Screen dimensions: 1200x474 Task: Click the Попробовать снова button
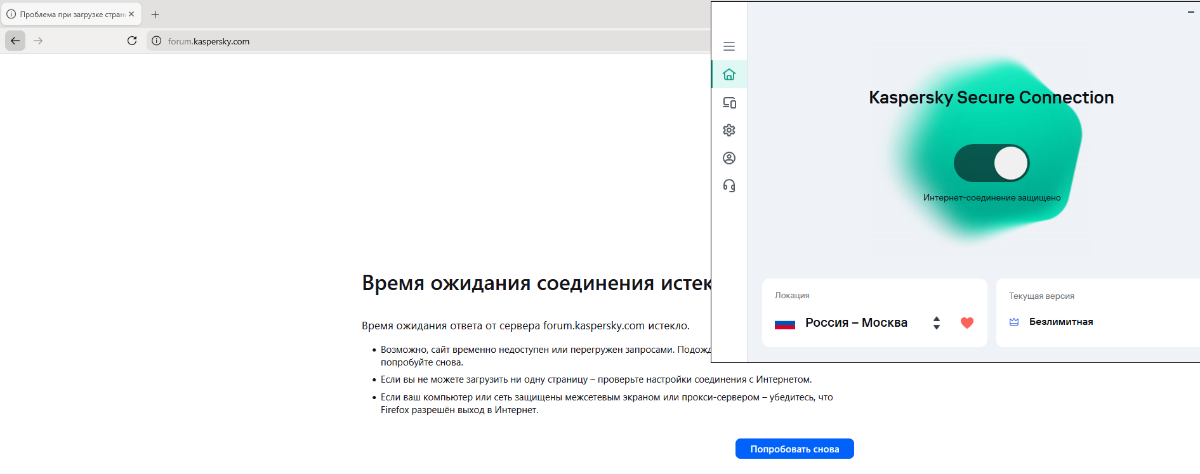(794, 449)
